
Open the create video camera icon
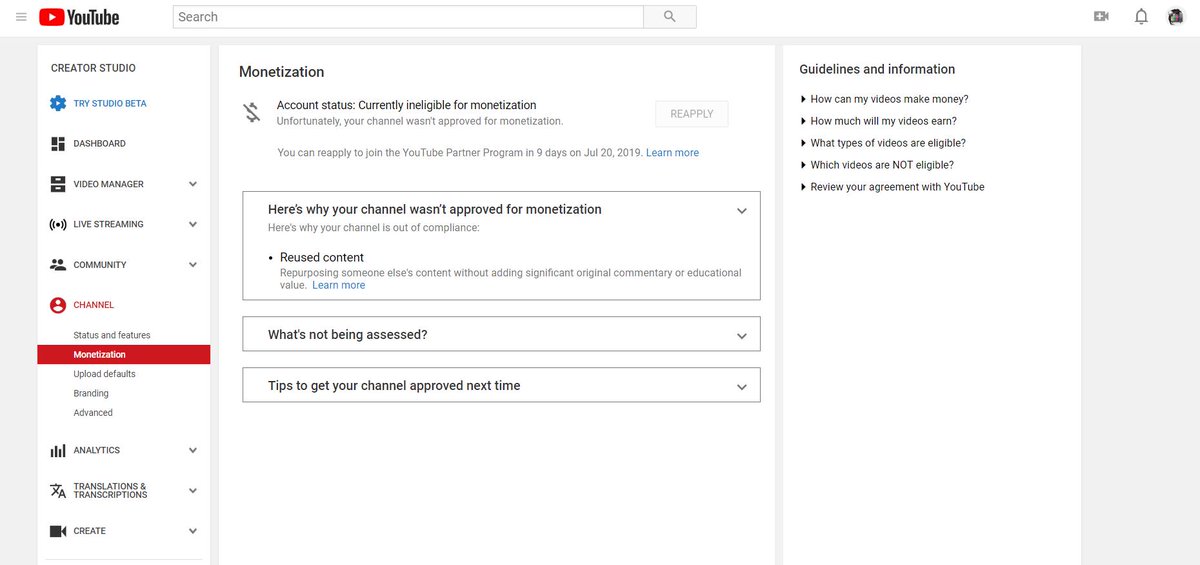point(1101,17)
